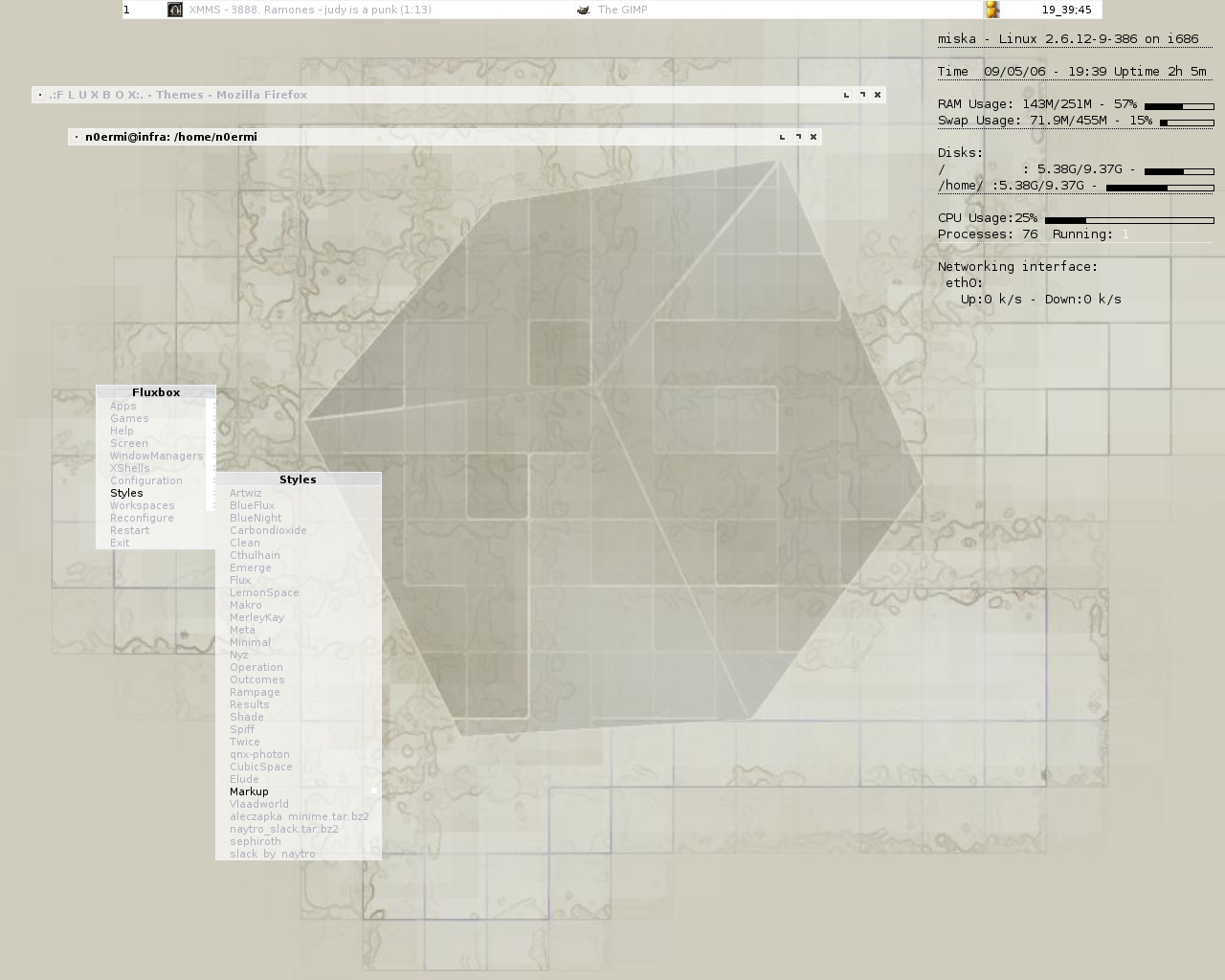Toggle sticky on the terminal window
The width and height of the screenshot is (1225, 980).
77,137
